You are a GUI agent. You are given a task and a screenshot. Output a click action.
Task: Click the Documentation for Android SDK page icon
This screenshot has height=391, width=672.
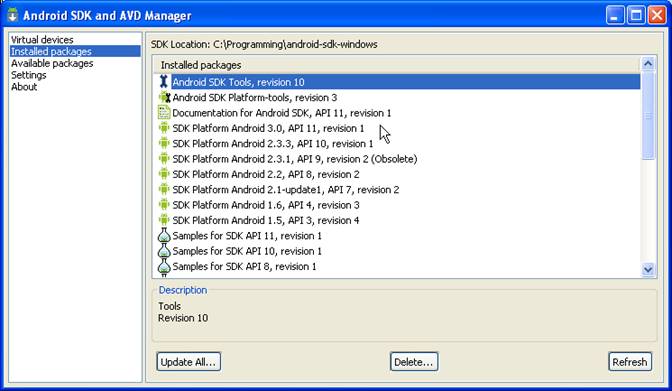pos(164,112)
